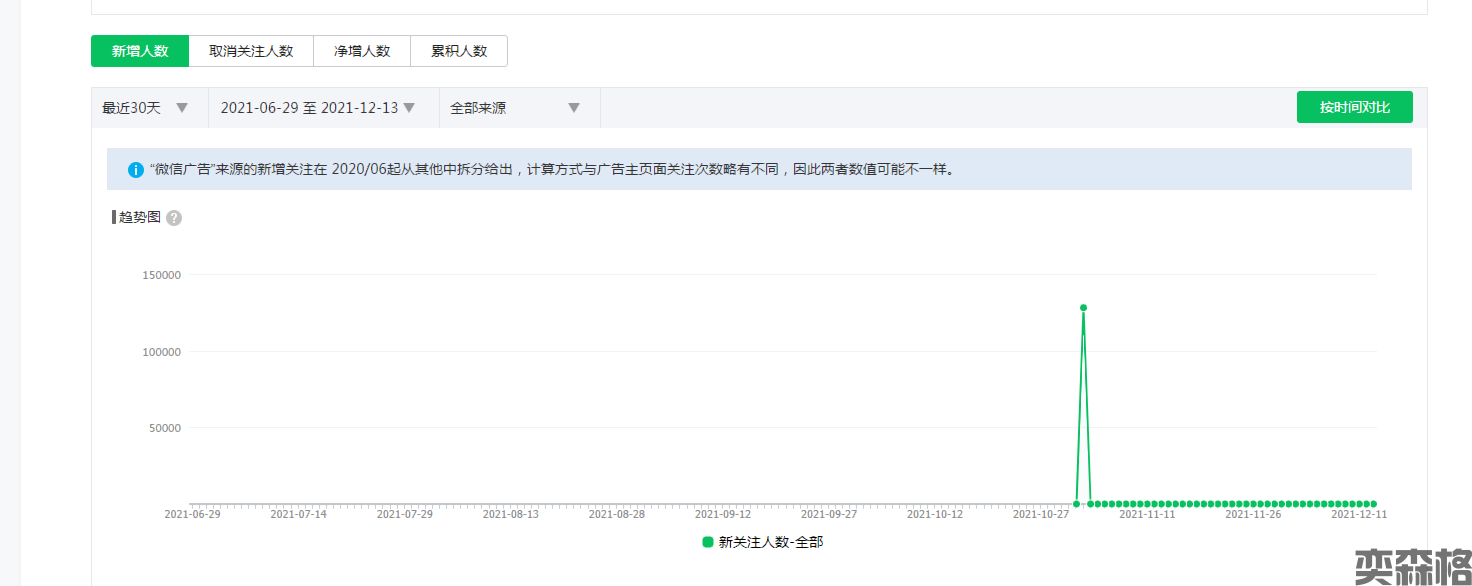Click the 2021-06-29 x-axis date label
This screenshot has height=586, width=1472.
pyautogui.click(x=193, y=514)
